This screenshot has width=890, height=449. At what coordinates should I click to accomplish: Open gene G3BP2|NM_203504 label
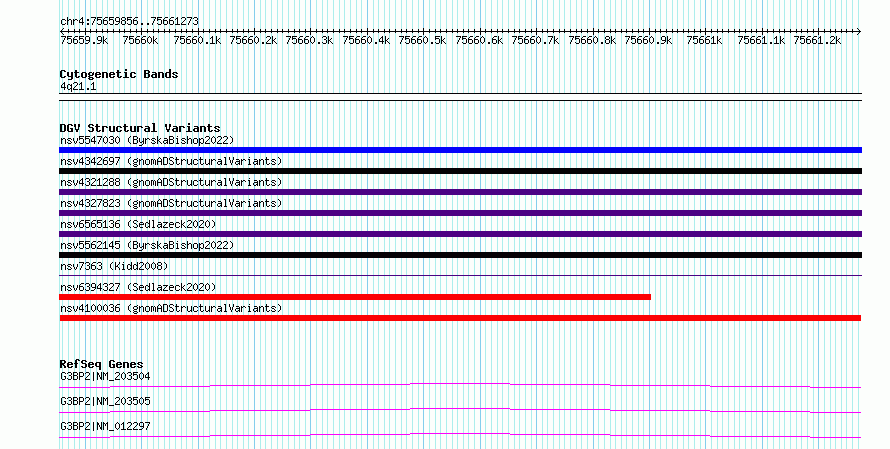click(x=105, y=376)
